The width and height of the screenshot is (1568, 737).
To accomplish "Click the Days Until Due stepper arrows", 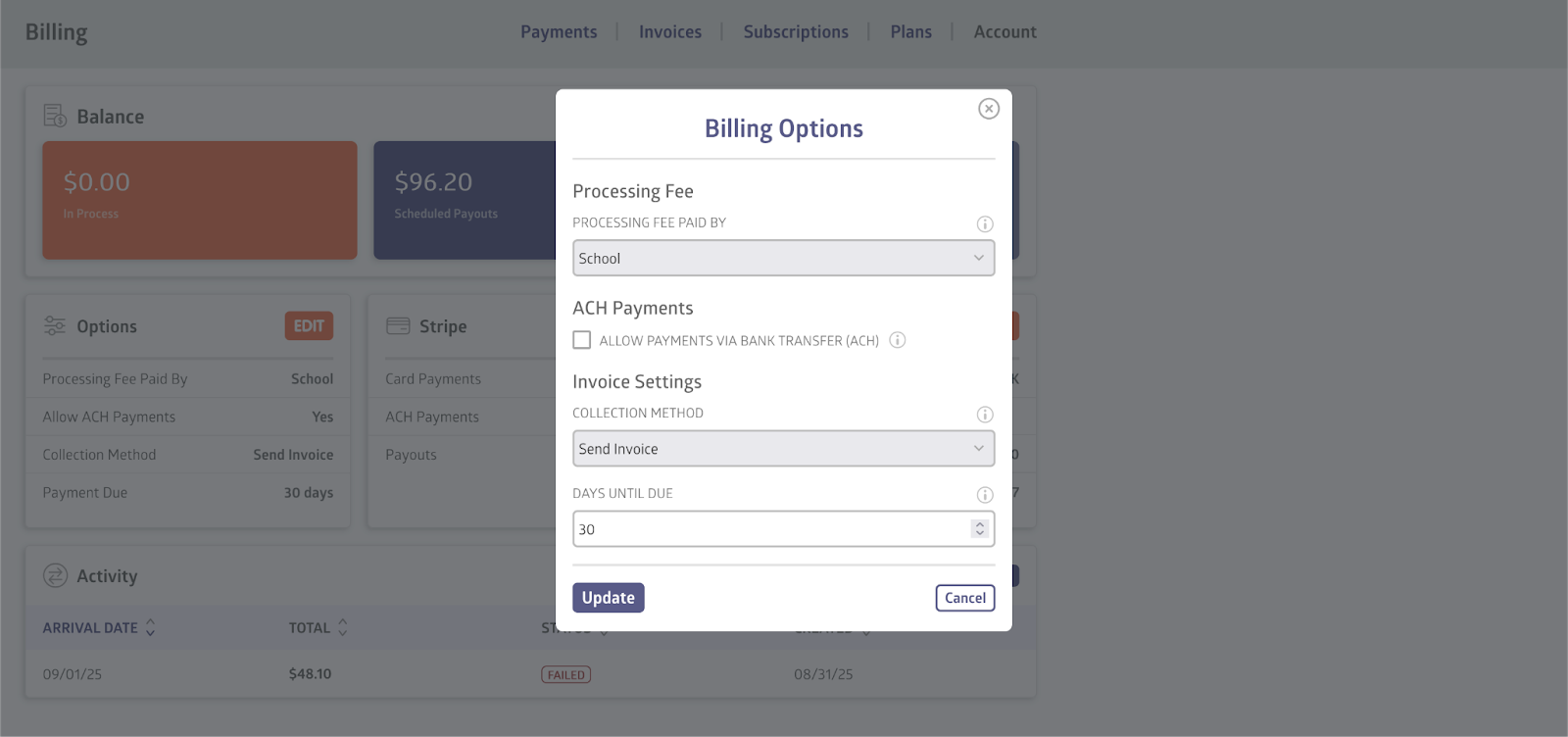I will 979,529.
